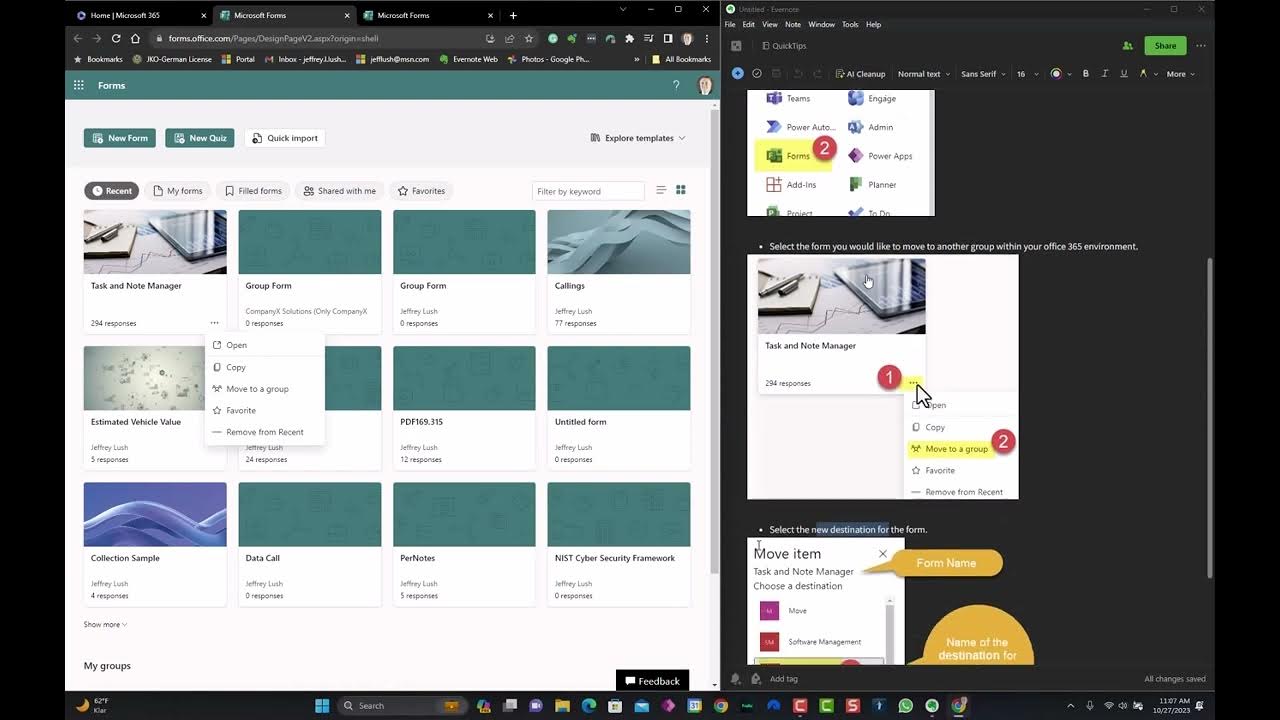The height and width of the screenshot is (720, 1280).
Task: Reload the page in Chrome
Action: tap(116, 38)
